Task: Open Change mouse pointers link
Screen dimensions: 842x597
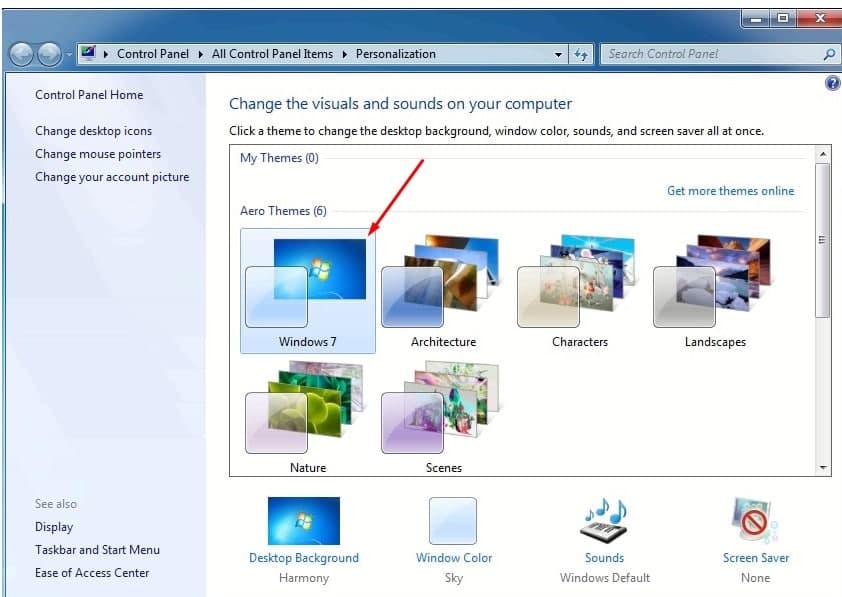Action: [98, 154]
